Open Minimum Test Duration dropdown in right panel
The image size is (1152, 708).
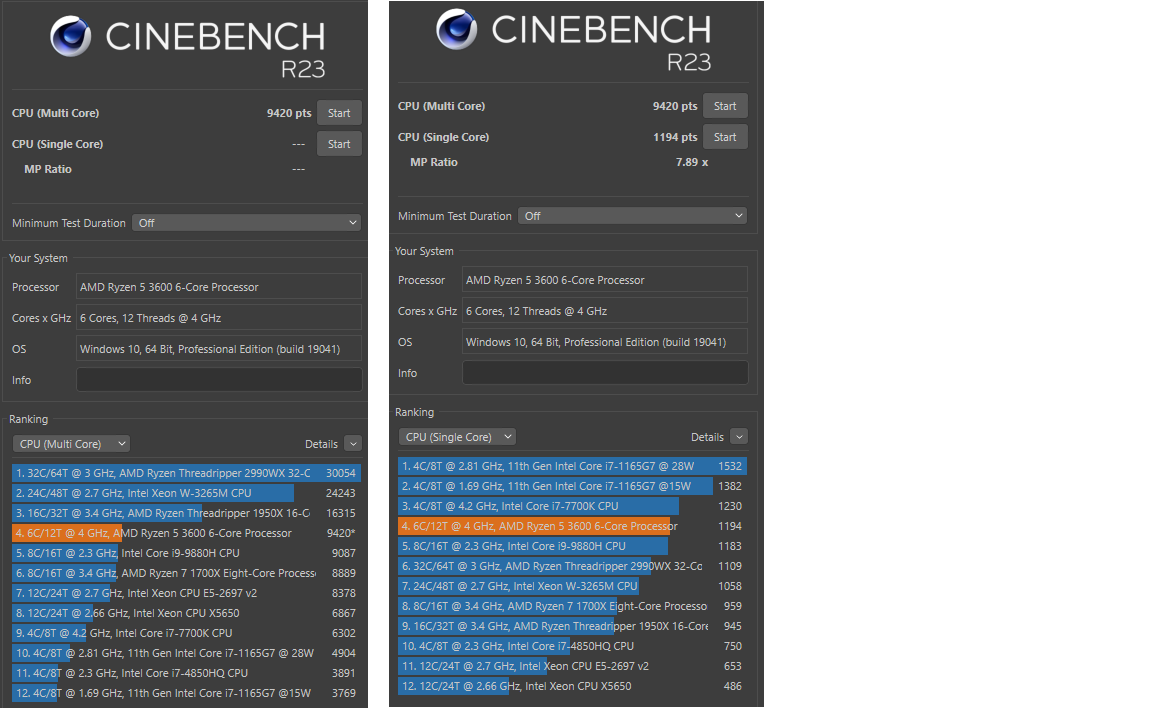click(632, 216)
